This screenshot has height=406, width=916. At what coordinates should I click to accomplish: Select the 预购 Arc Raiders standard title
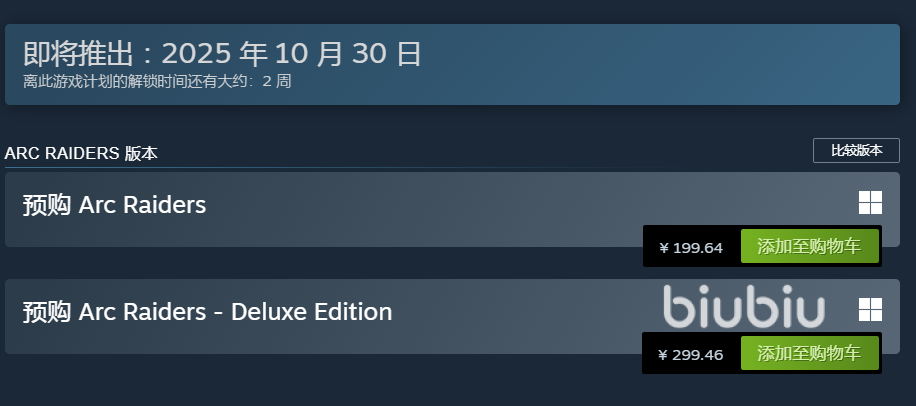pyautogui.click(x=114, y=205)
